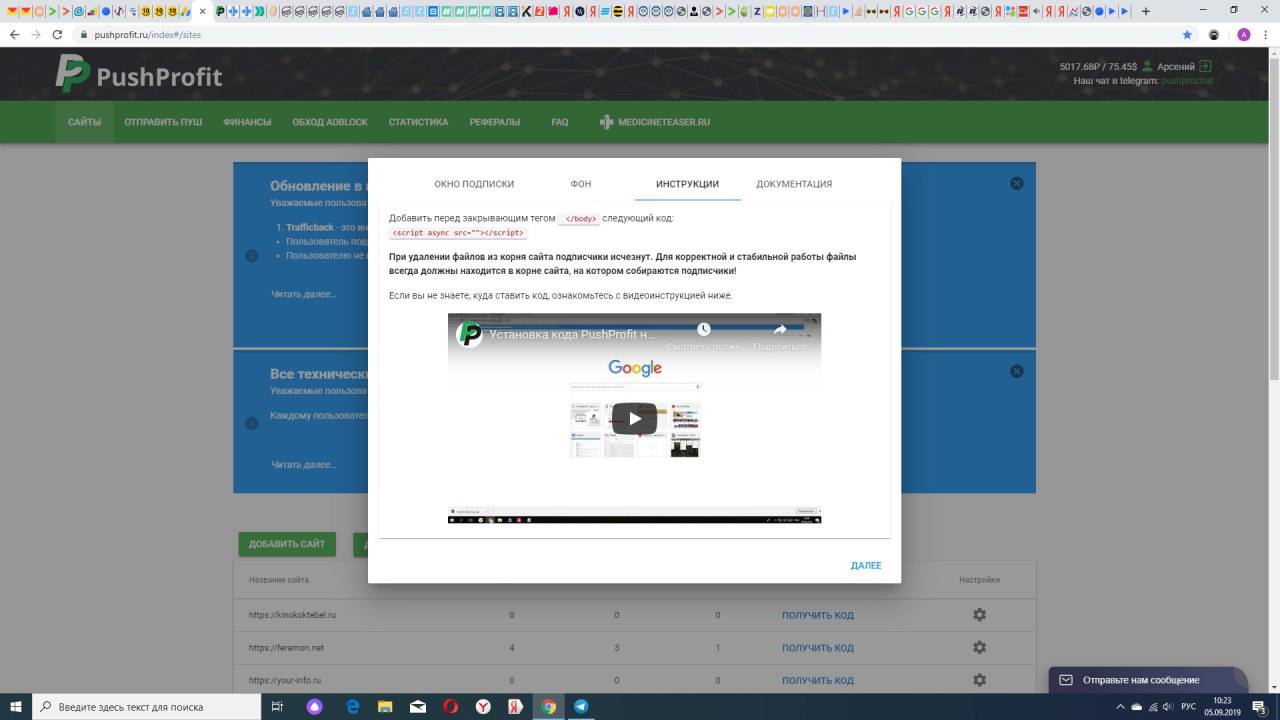Open the Mail app from taskbar

(x=418, y=706)
